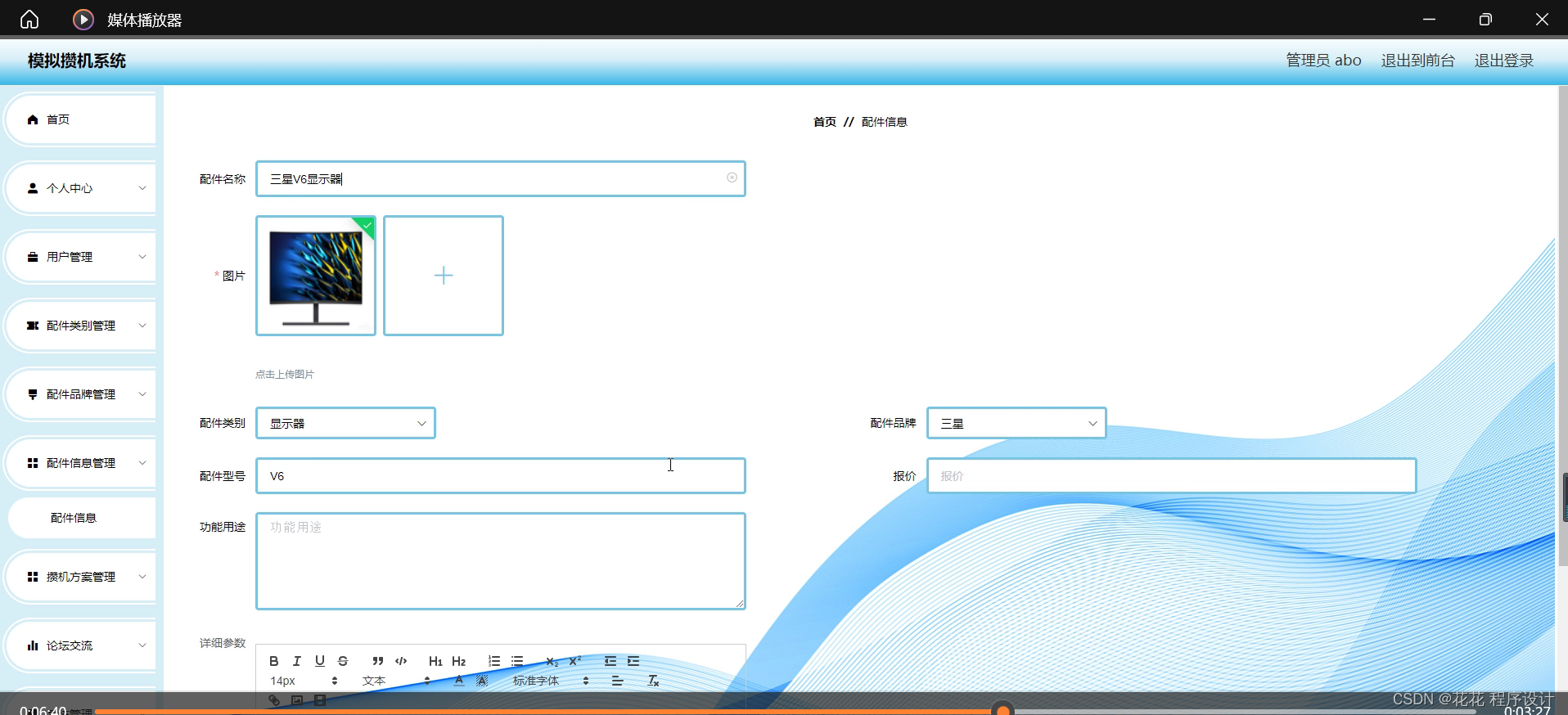
Task: Open text alignment options
Action: [617, 681]
